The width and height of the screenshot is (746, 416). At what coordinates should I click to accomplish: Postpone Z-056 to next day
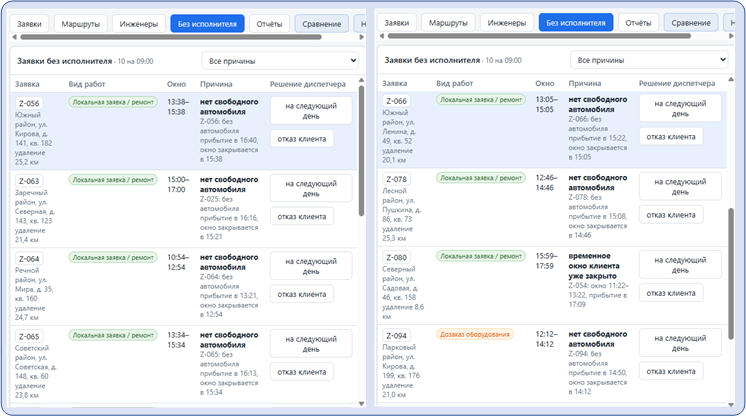click(311, 111)
